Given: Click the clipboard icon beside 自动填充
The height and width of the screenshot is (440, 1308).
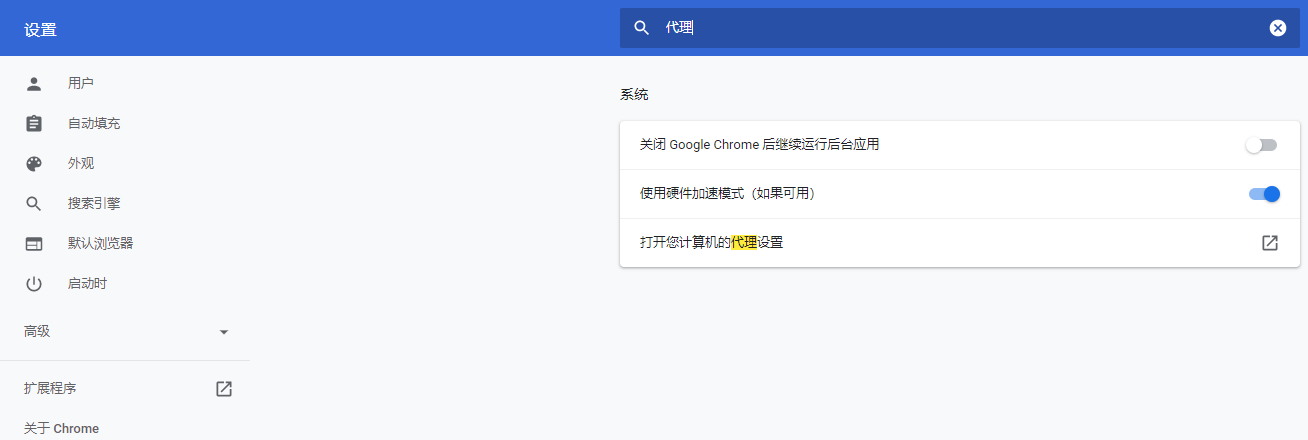Looking at the screenshot, I should [x=34, y=123].
